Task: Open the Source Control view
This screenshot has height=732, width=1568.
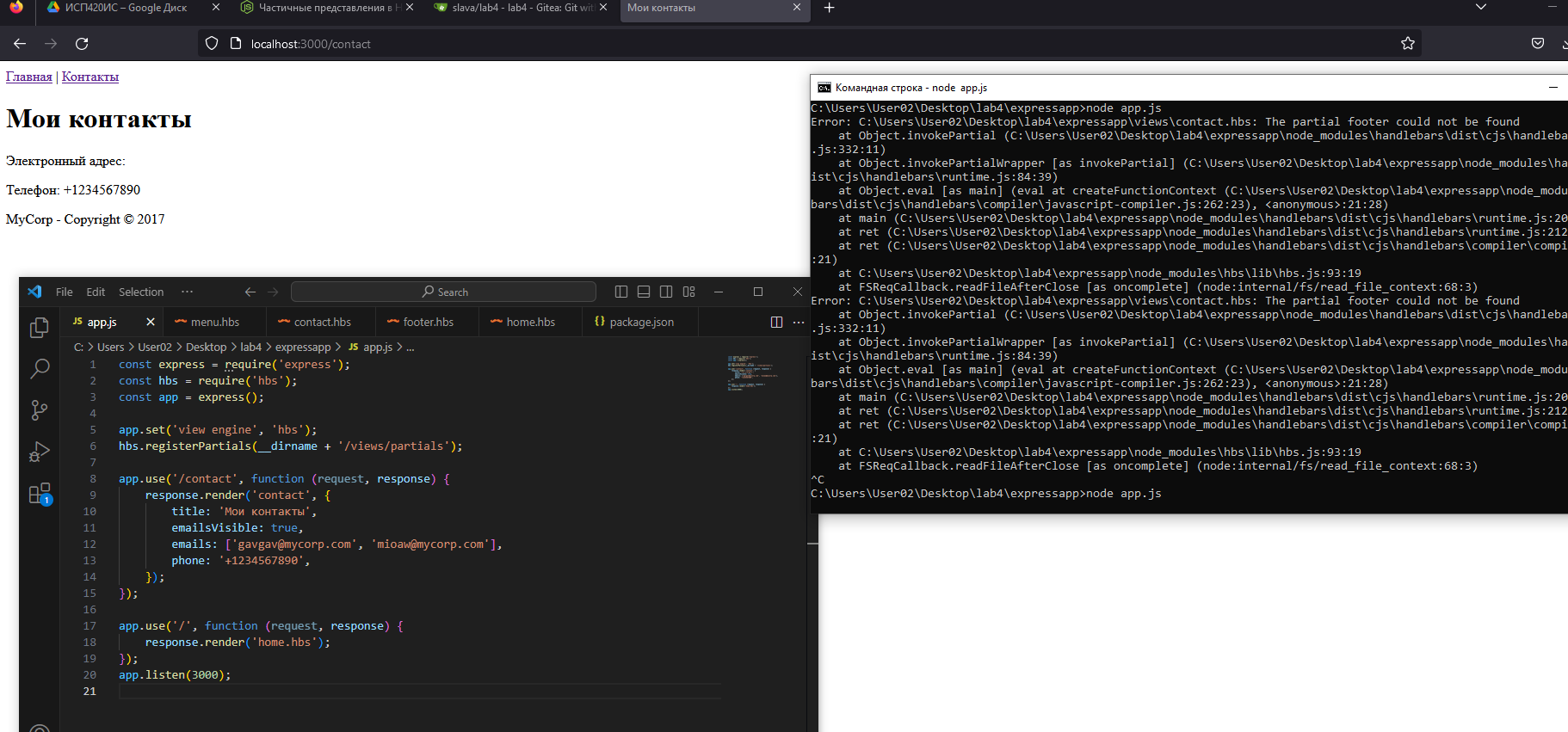Action: [x=40, y=410]
